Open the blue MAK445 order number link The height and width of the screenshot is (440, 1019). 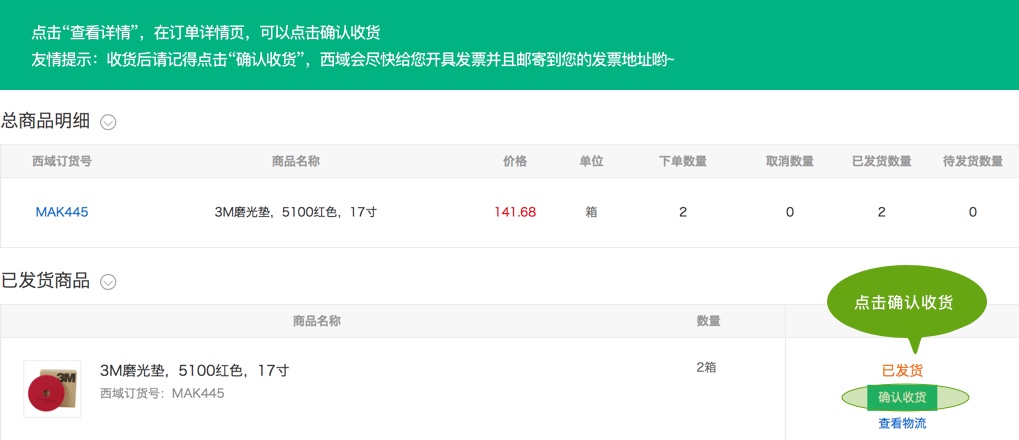click(x=62, y=212)
